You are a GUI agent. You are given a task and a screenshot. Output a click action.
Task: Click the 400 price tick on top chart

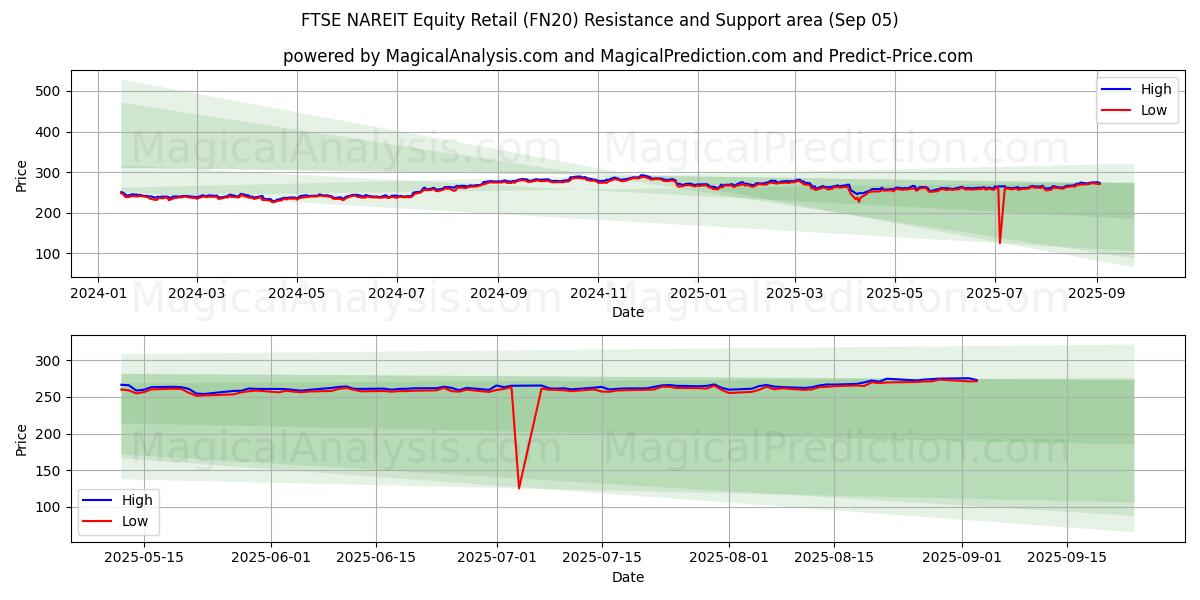tap(49, 132)
